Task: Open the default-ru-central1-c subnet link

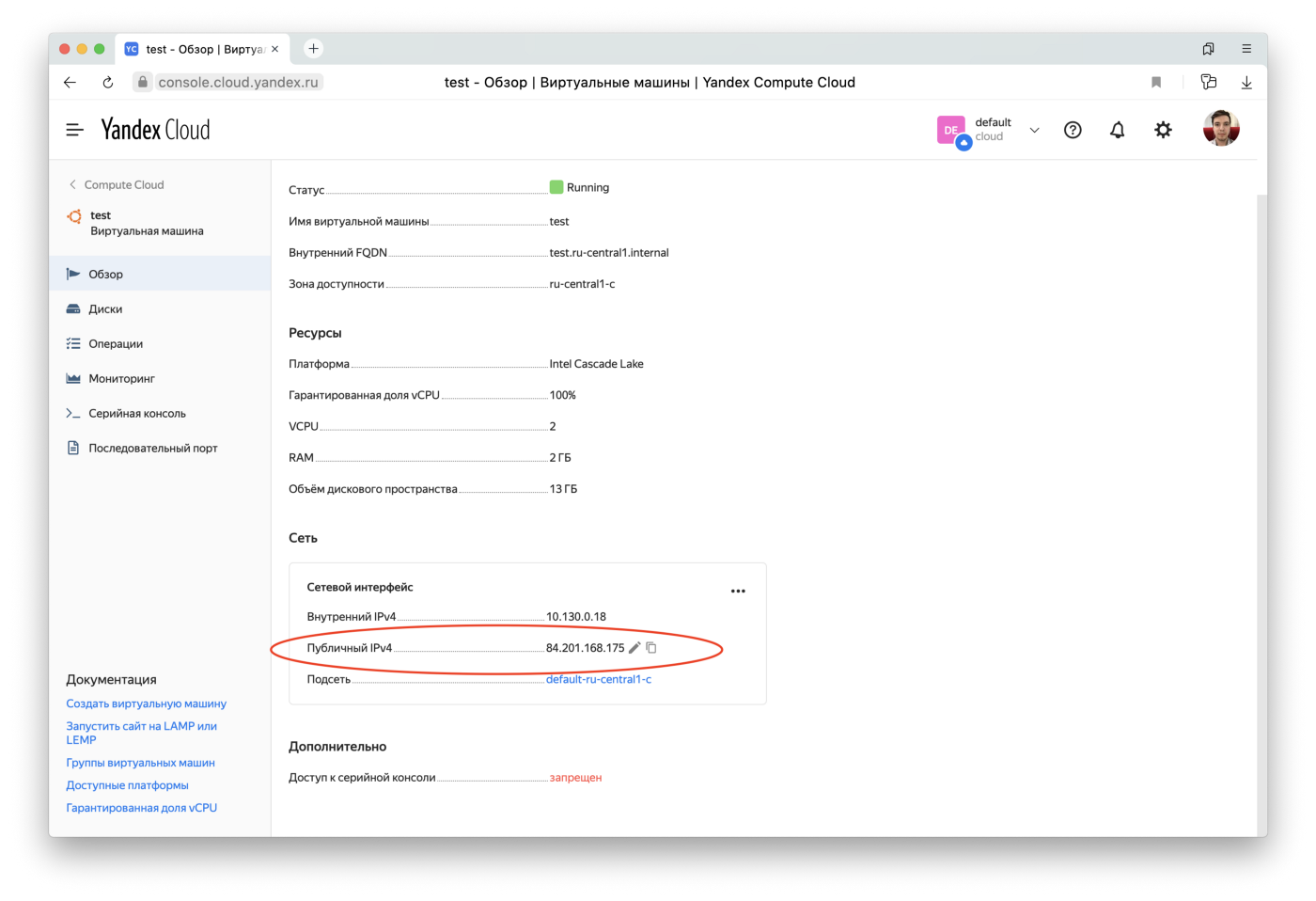Action: (x=599, y=679)
